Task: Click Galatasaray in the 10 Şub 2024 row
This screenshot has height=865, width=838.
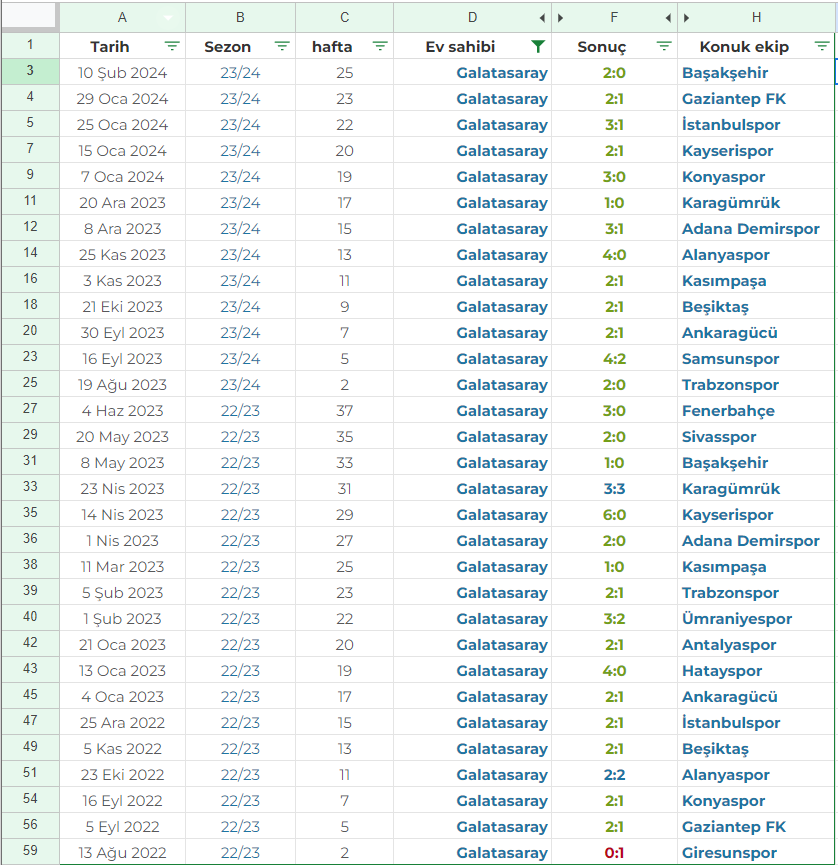Action: [x=501, y=72]
